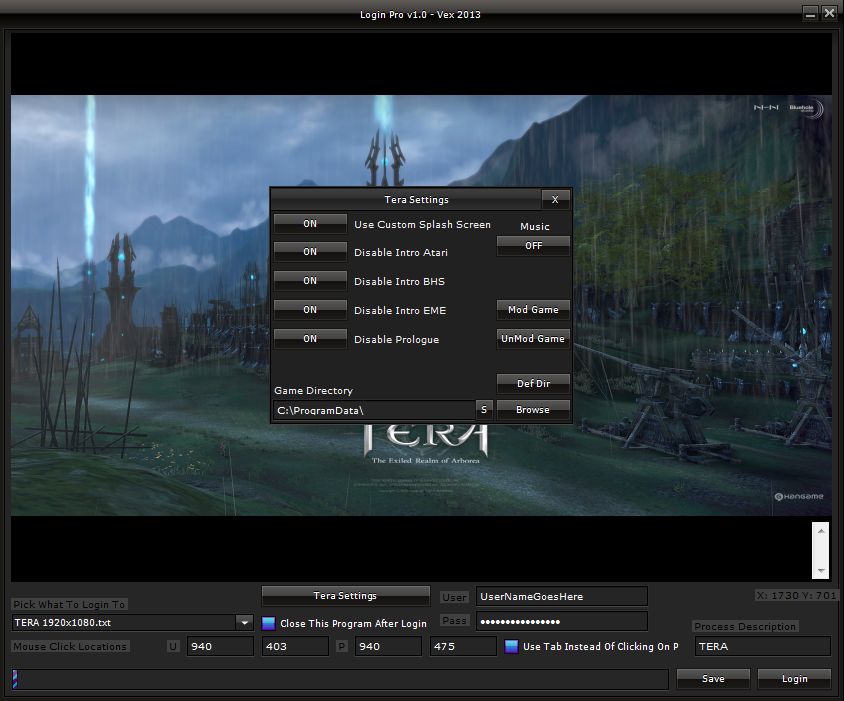The height and width of the screenshot is (701, 844).
Task: Open the Tera Settings button below preview
Action: click(x=345, y=596)
